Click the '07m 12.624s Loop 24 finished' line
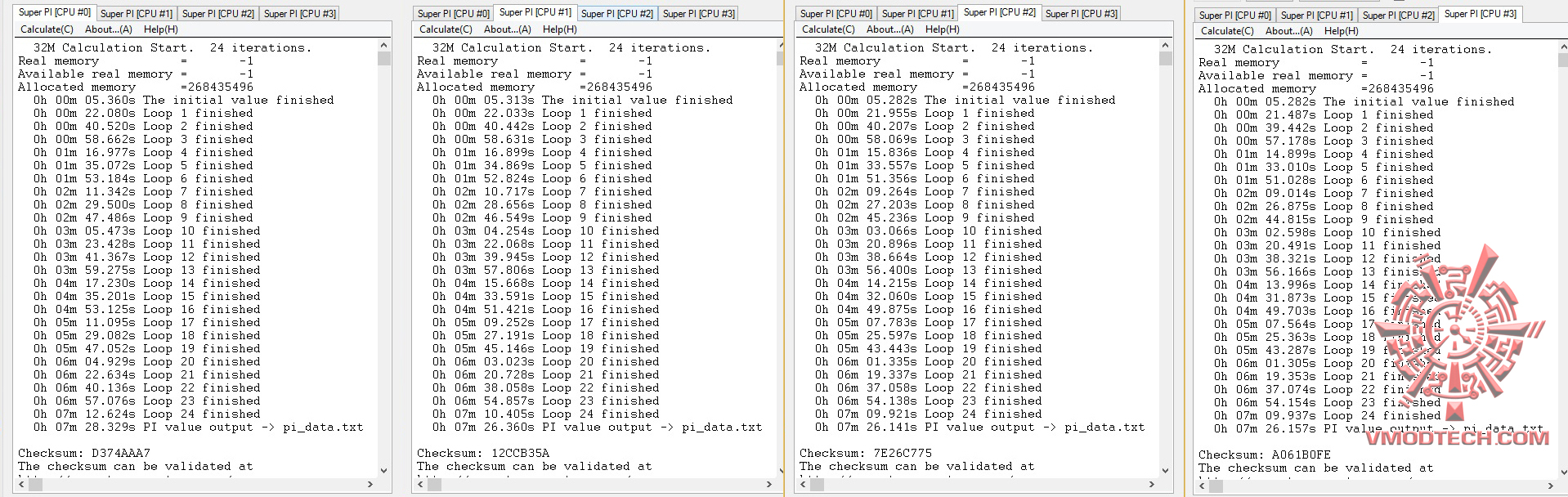Image resolution: width=1568 pixels, height=497 pixels. tap(147, 414)
